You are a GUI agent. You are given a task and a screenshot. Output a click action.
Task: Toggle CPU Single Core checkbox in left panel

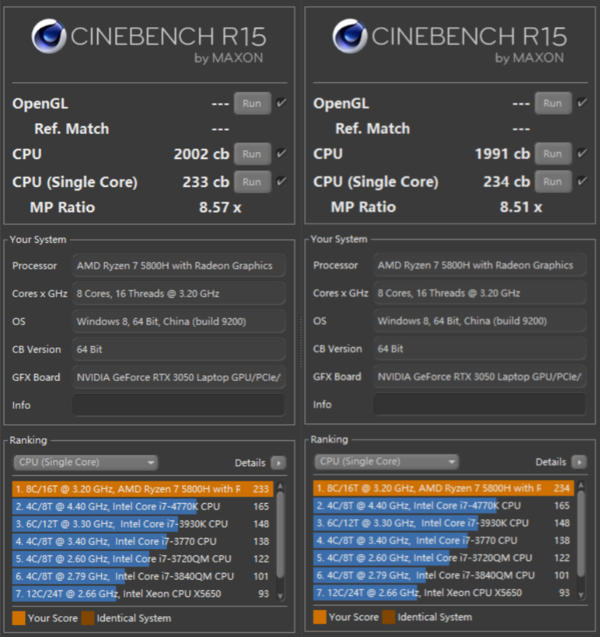(x=281, y=181)
